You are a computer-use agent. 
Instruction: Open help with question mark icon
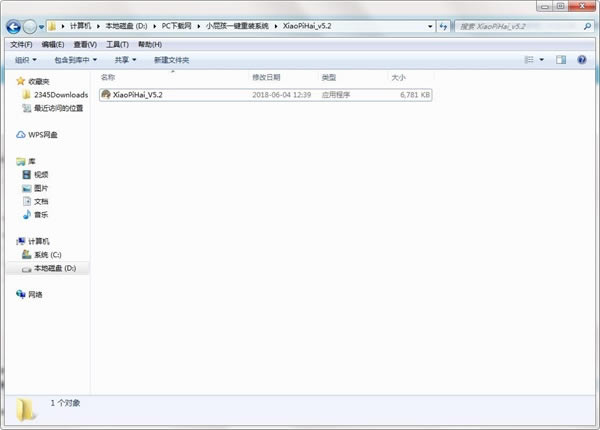coord(582,60)
